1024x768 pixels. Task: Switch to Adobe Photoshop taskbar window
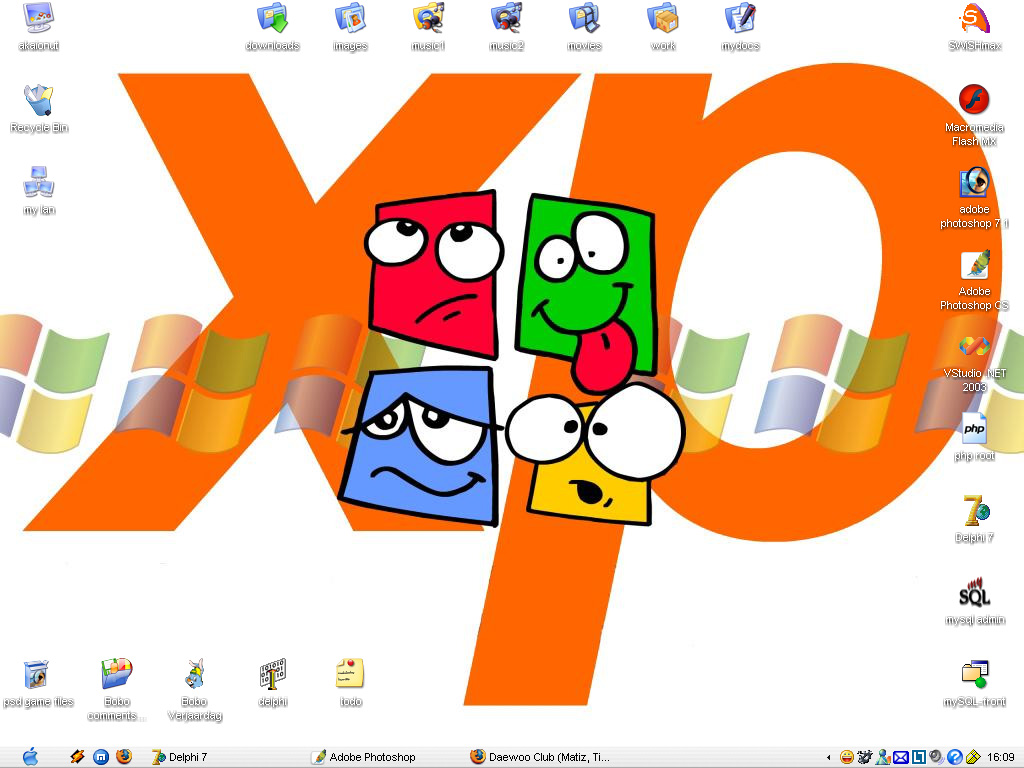[364, 757]
